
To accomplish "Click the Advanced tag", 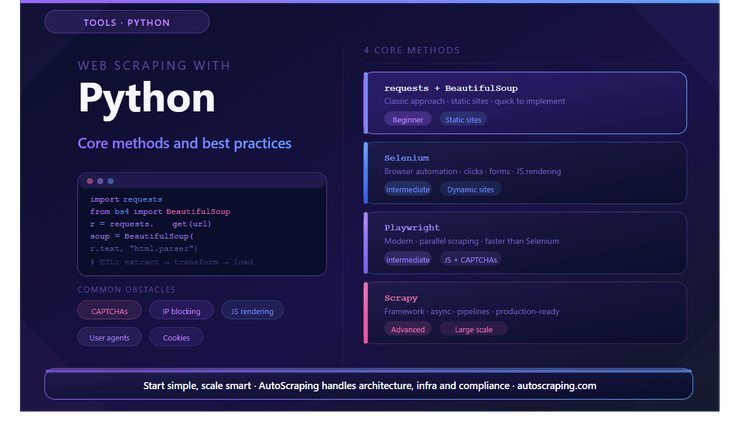I will click(408, 329).
